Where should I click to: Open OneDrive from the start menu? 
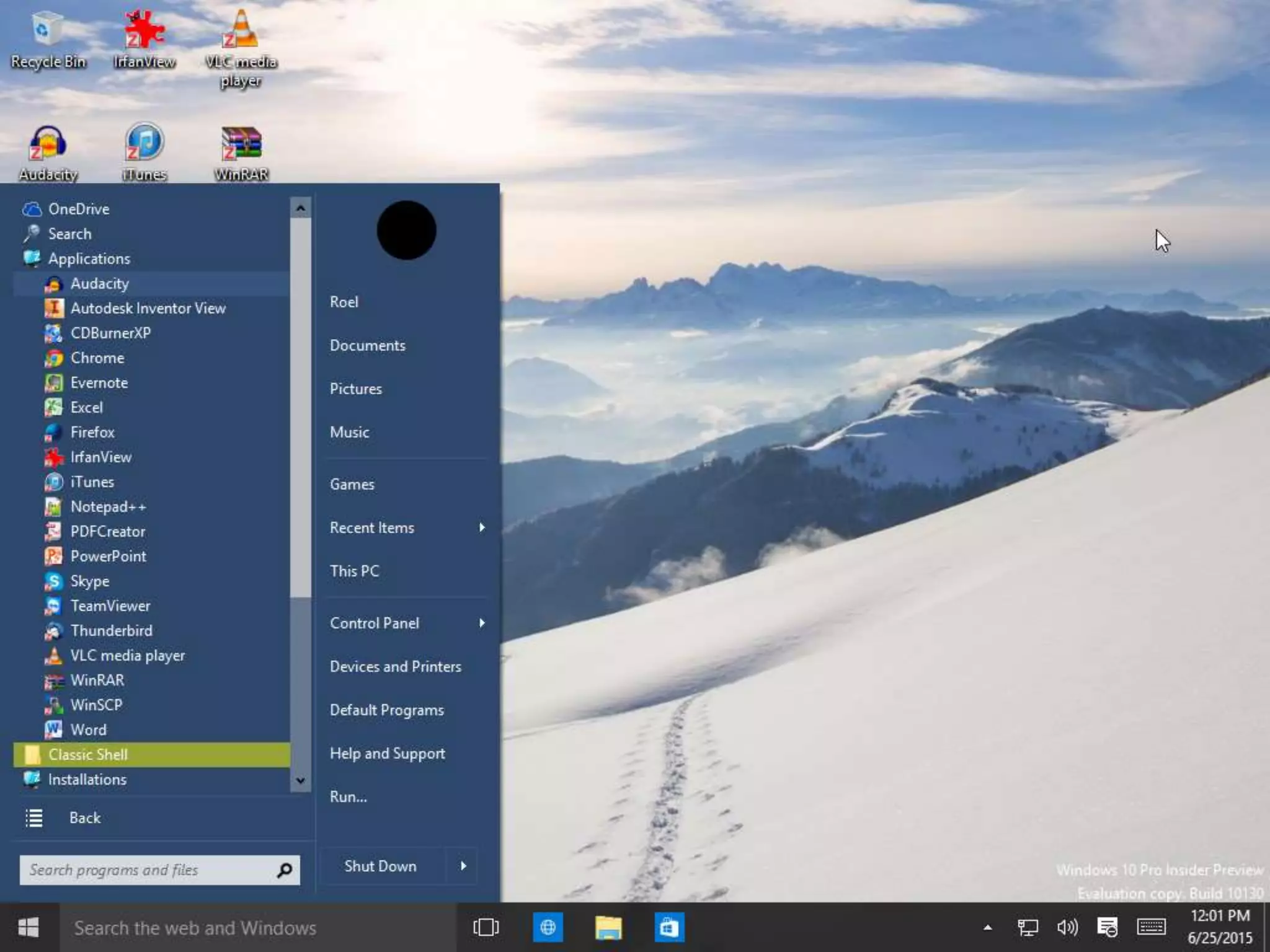coord(151,209)
